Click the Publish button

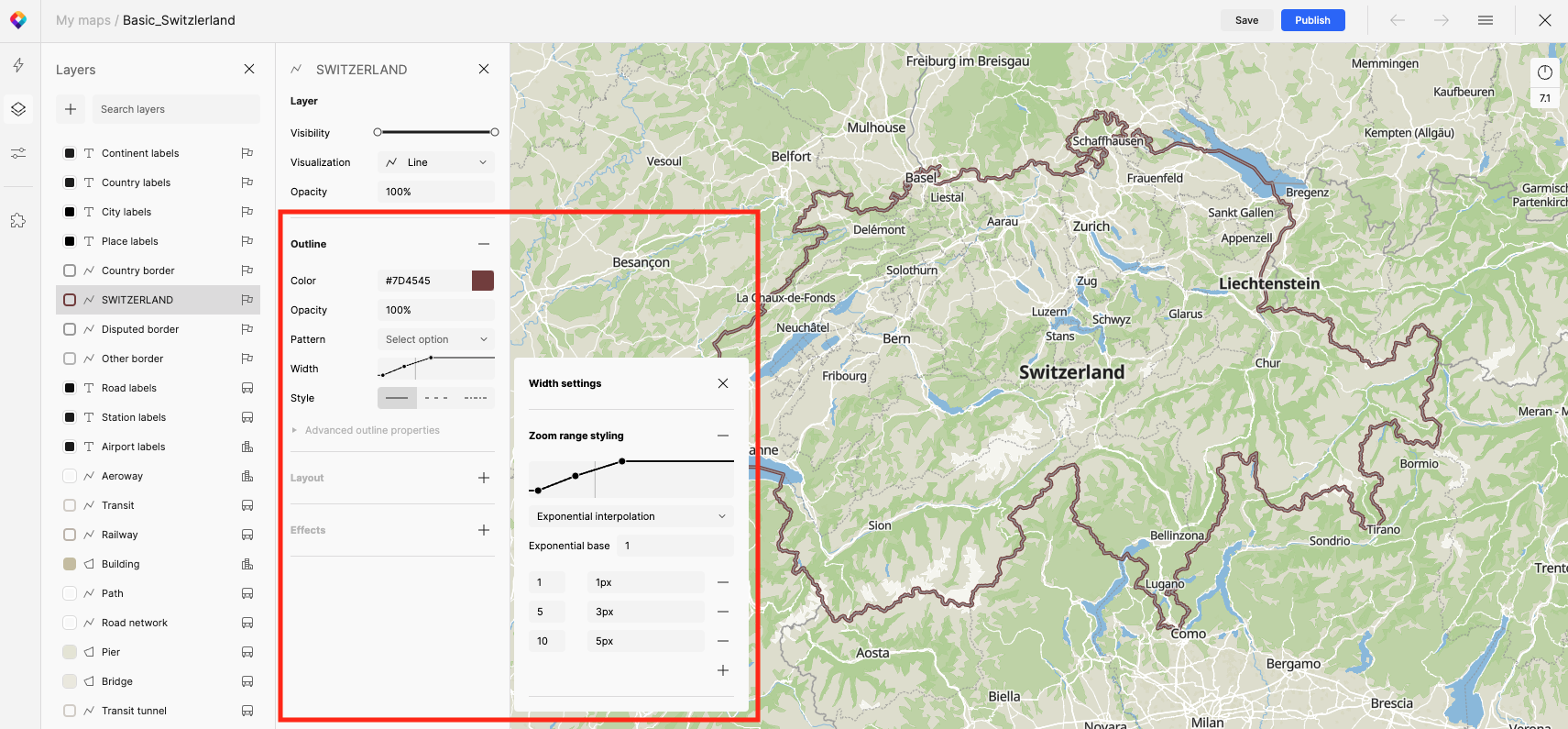click(x=1312, y=20)
